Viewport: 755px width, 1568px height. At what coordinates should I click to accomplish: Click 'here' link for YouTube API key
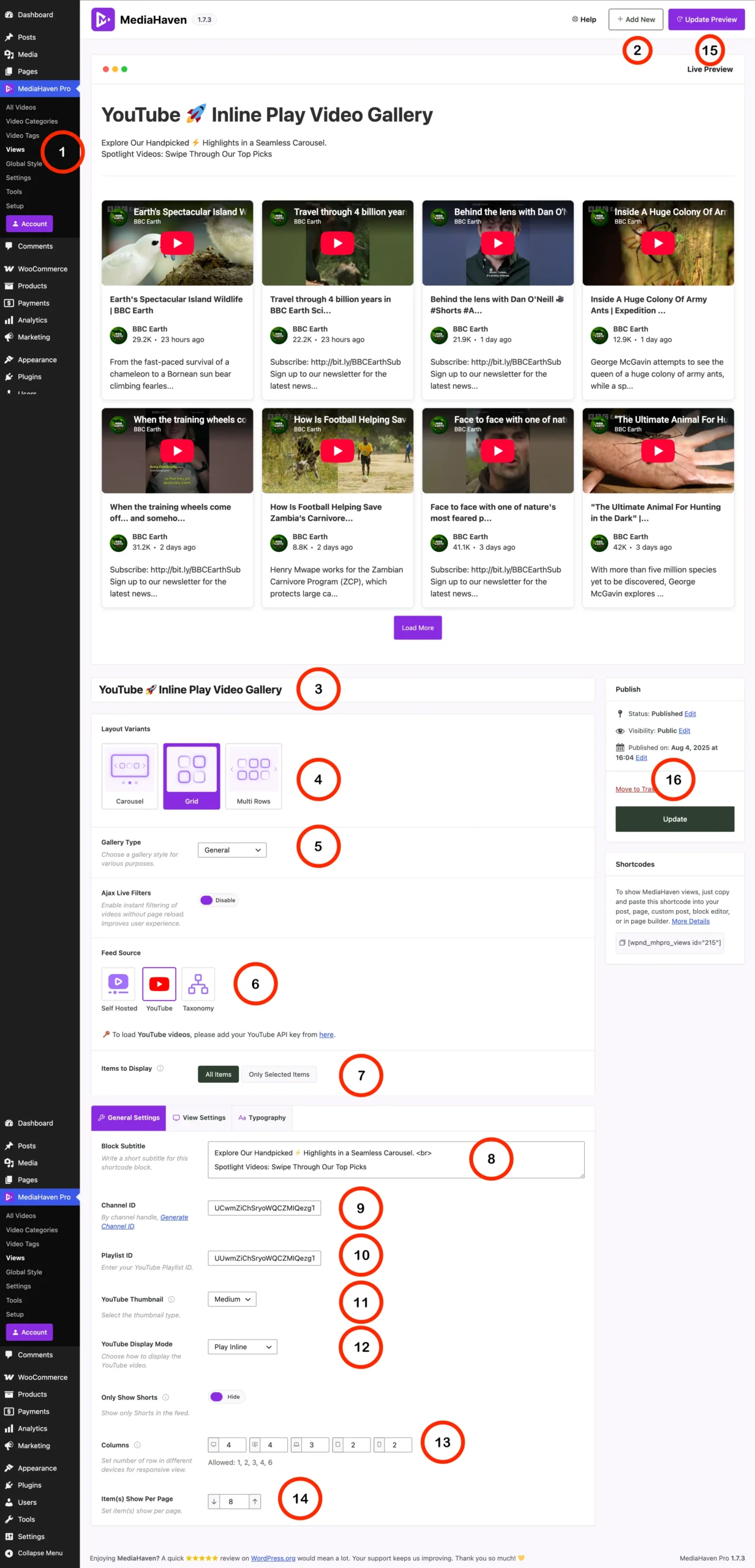(326, 1035)
